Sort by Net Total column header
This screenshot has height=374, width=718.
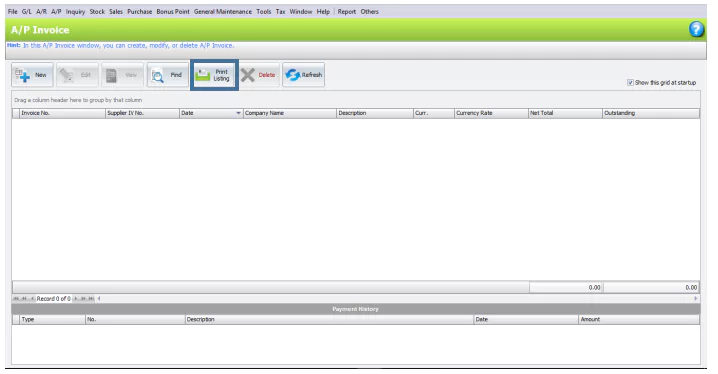coord(565,113)
